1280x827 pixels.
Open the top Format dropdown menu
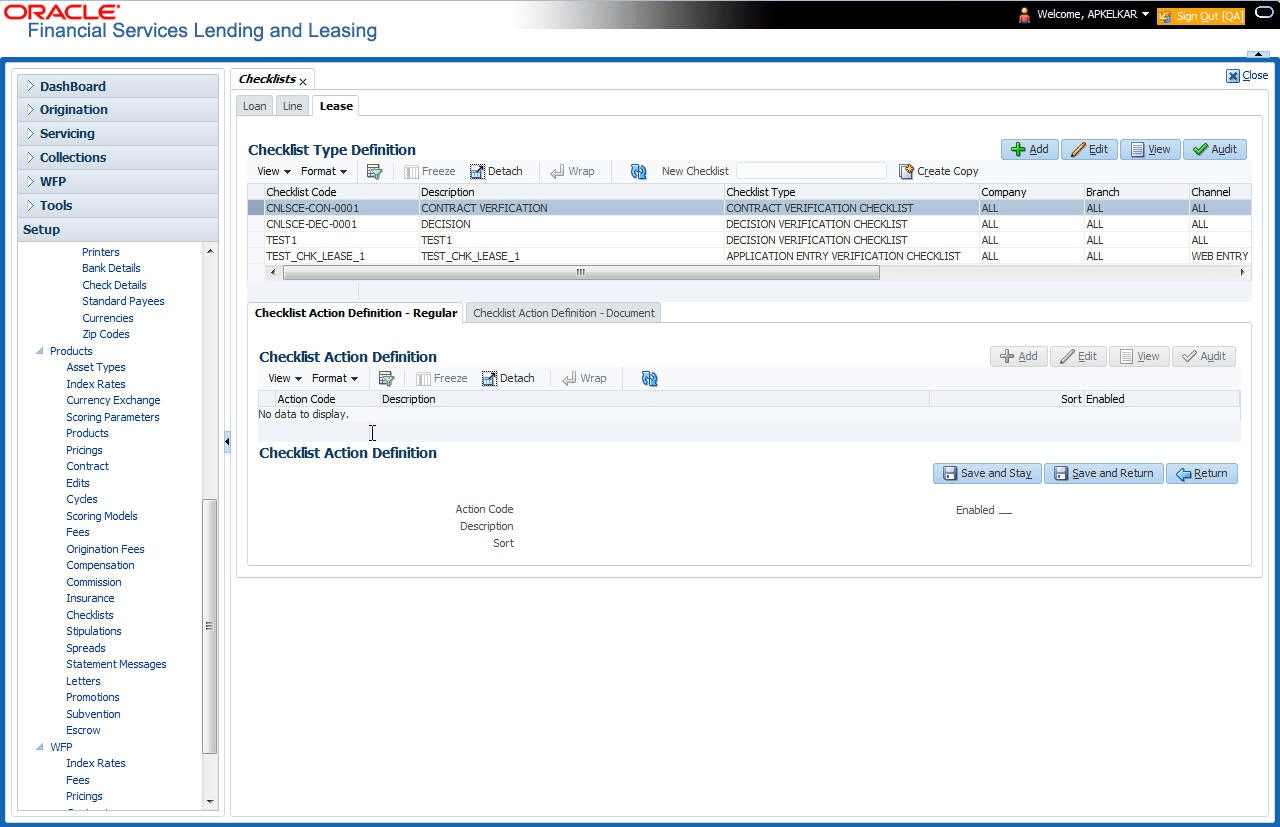pyautogui.click(x=323, y=171)
